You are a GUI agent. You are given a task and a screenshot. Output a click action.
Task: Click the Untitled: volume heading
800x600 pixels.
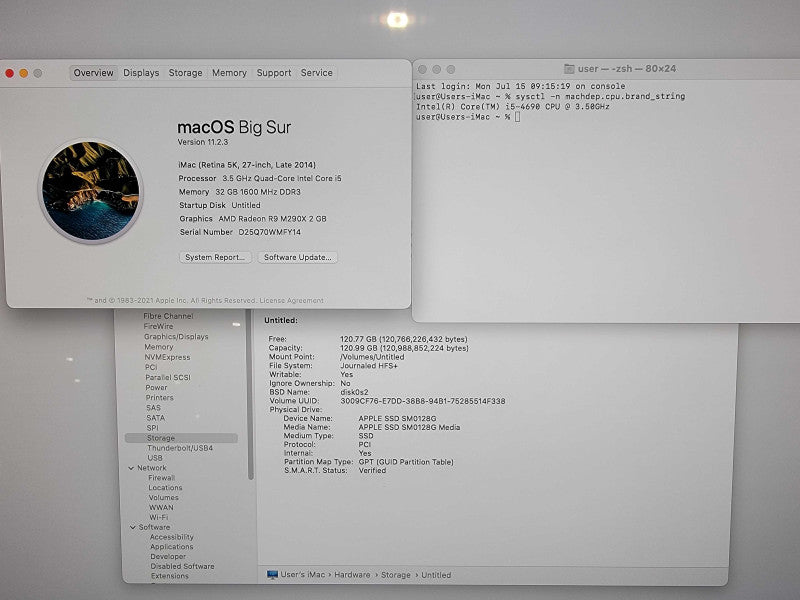(x=281, y=320)
